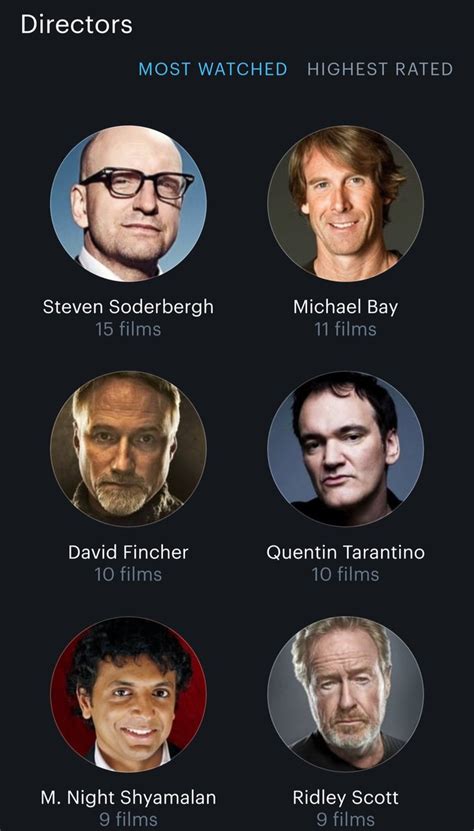
Task: Switch to the Highest Rated tab
Action: click(x=380, y=69)
